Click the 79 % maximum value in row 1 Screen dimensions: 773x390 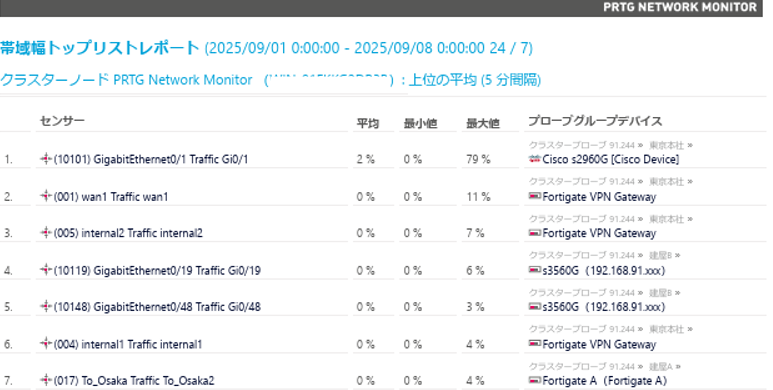478,159
